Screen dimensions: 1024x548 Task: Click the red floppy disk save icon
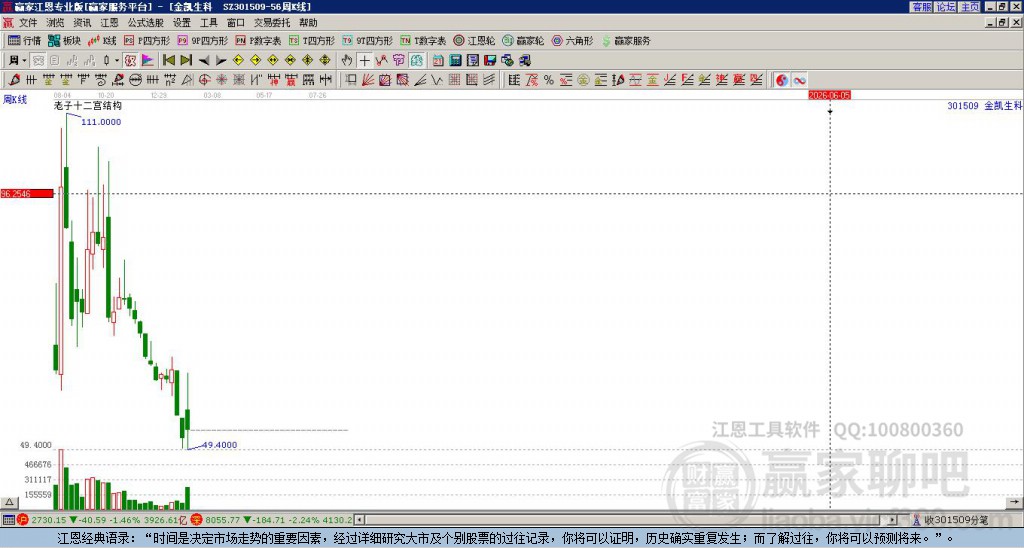(x=490, y=60)
